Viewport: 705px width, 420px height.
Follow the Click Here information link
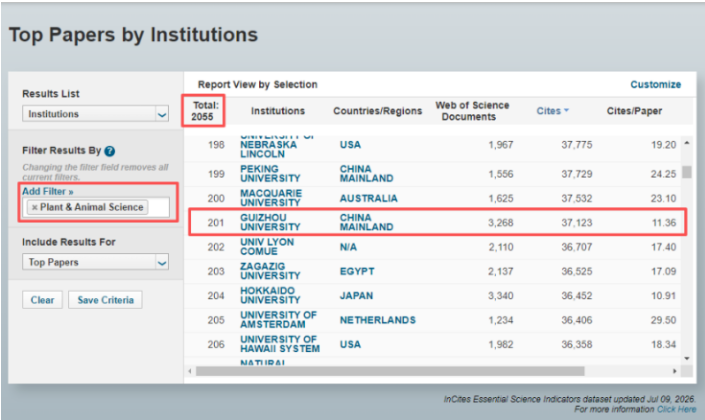[x=676, y=409]
